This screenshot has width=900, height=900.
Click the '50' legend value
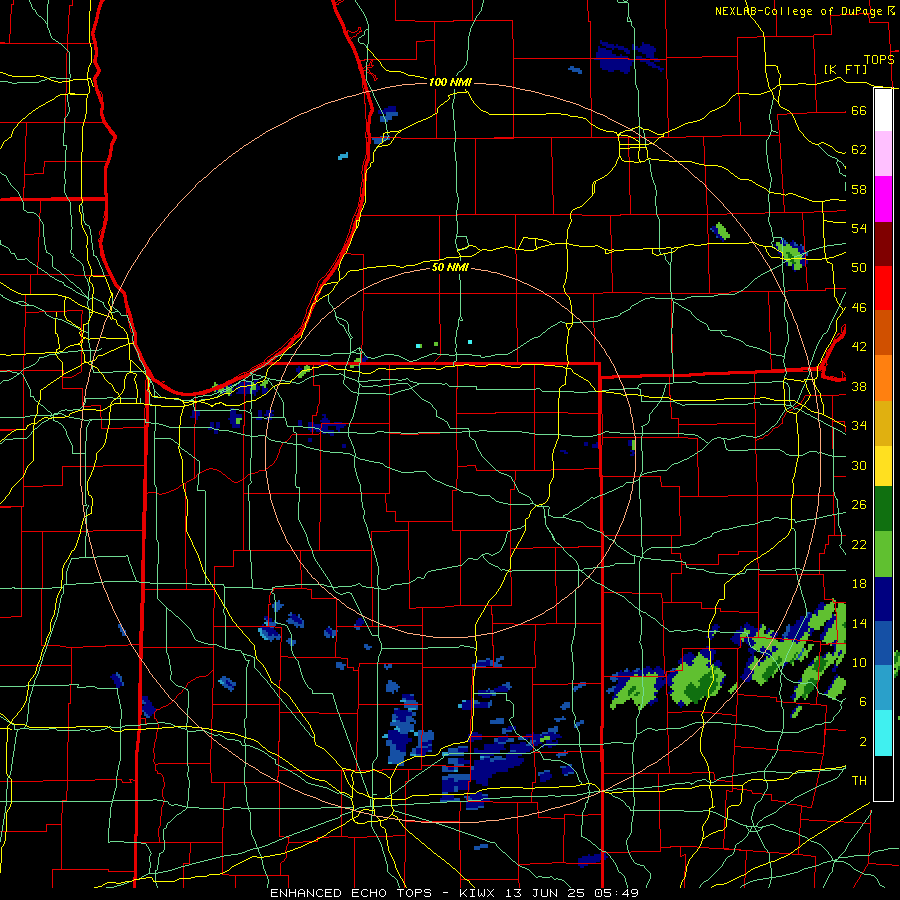pos(859,268)
